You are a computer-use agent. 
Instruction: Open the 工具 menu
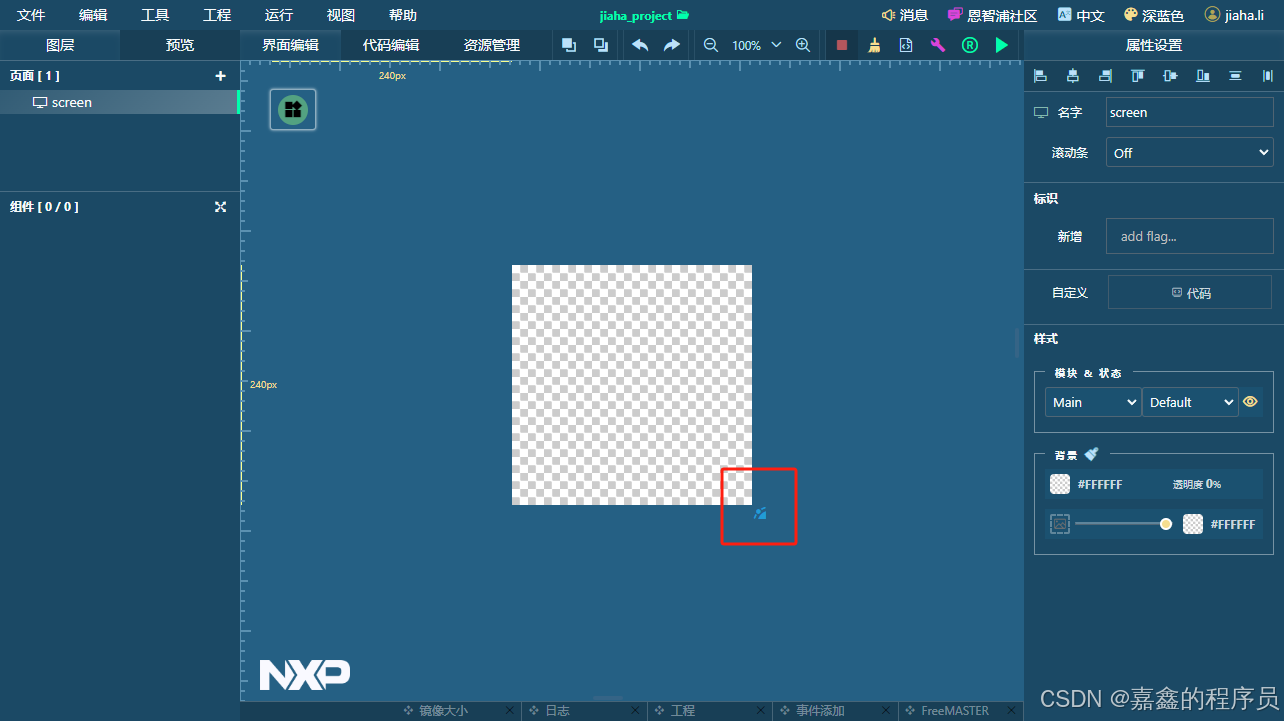click(155, 15)
